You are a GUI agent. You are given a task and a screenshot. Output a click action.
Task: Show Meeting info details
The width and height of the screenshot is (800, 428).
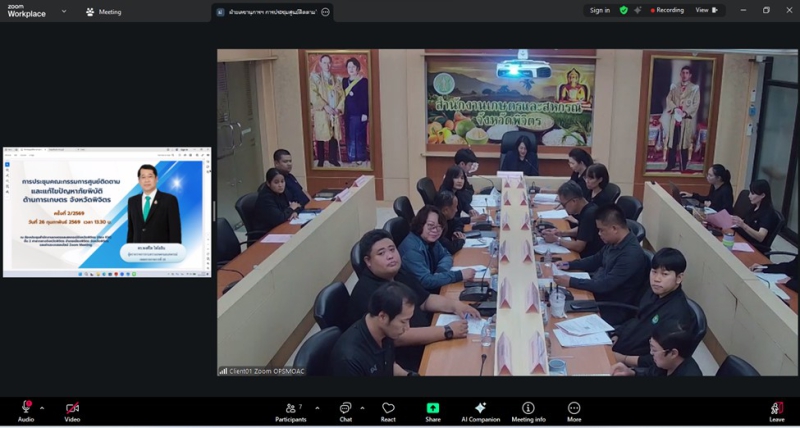528,410
